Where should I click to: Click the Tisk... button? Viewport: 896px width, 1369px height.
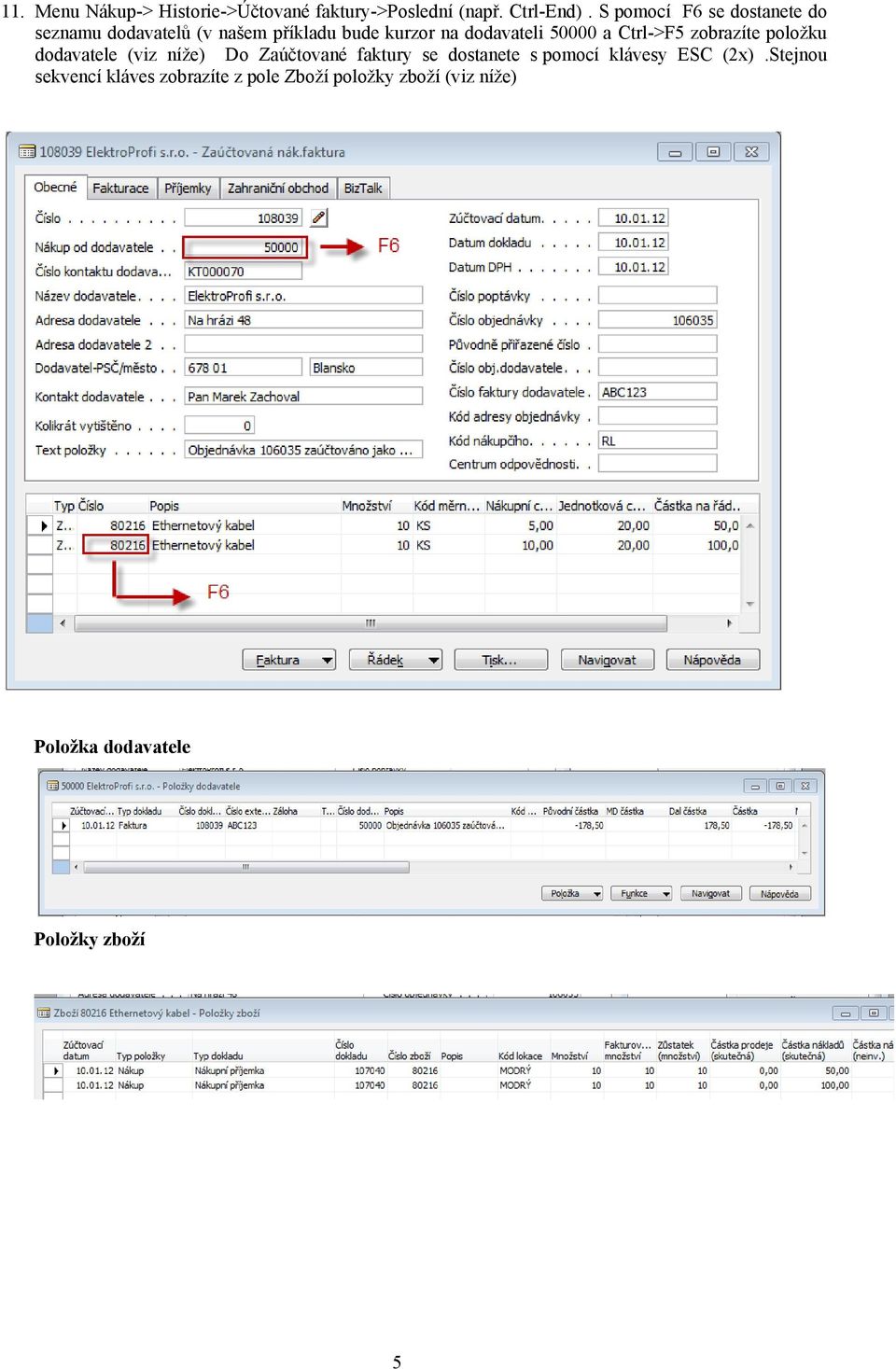[x=500, y=660]
